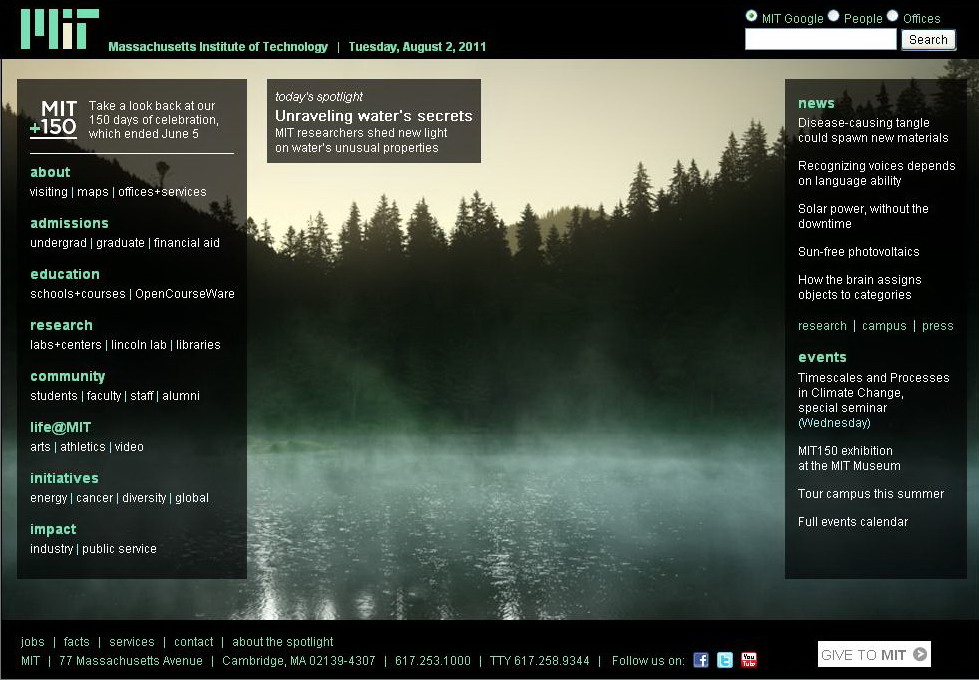Go to the staff link
The image size is (979, 680).
[x=142, y=396]
